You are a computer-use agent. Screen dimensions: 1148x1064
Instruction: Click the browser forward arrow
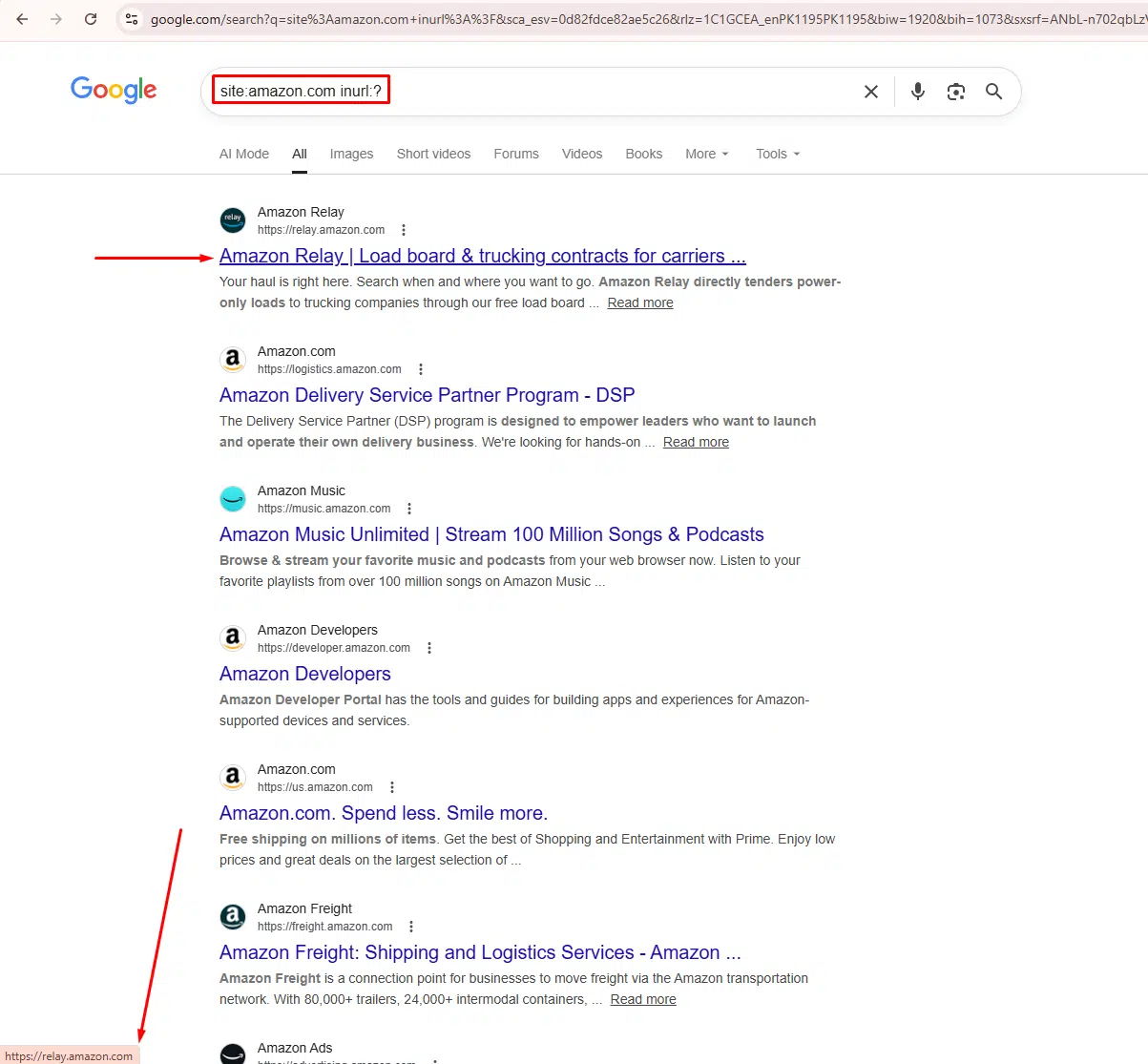(x=56, y=19)
